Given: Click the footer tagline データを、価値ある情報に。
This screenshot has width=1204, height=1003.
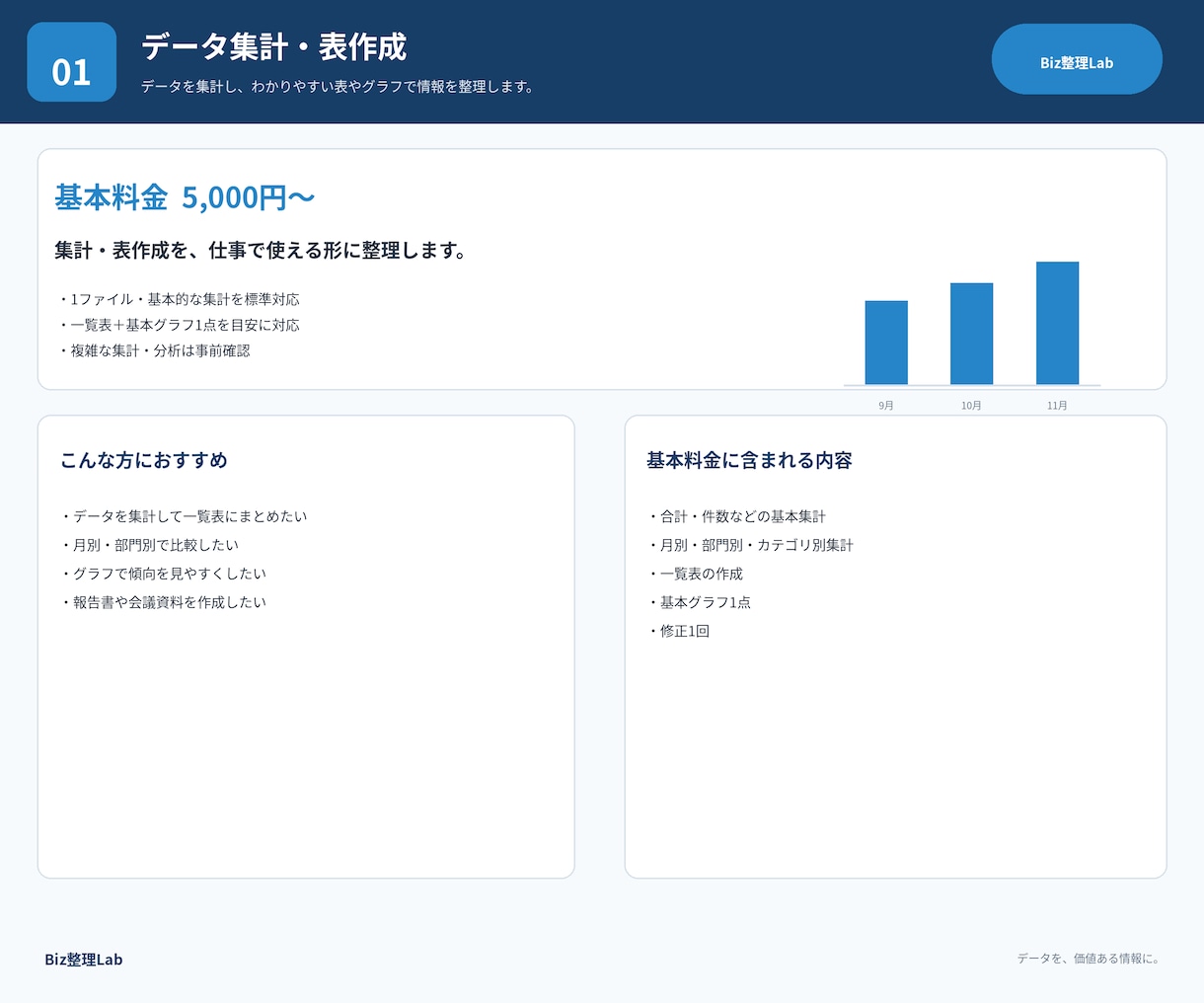Looking at the screenshot, I should click(x=1089, y=959).
